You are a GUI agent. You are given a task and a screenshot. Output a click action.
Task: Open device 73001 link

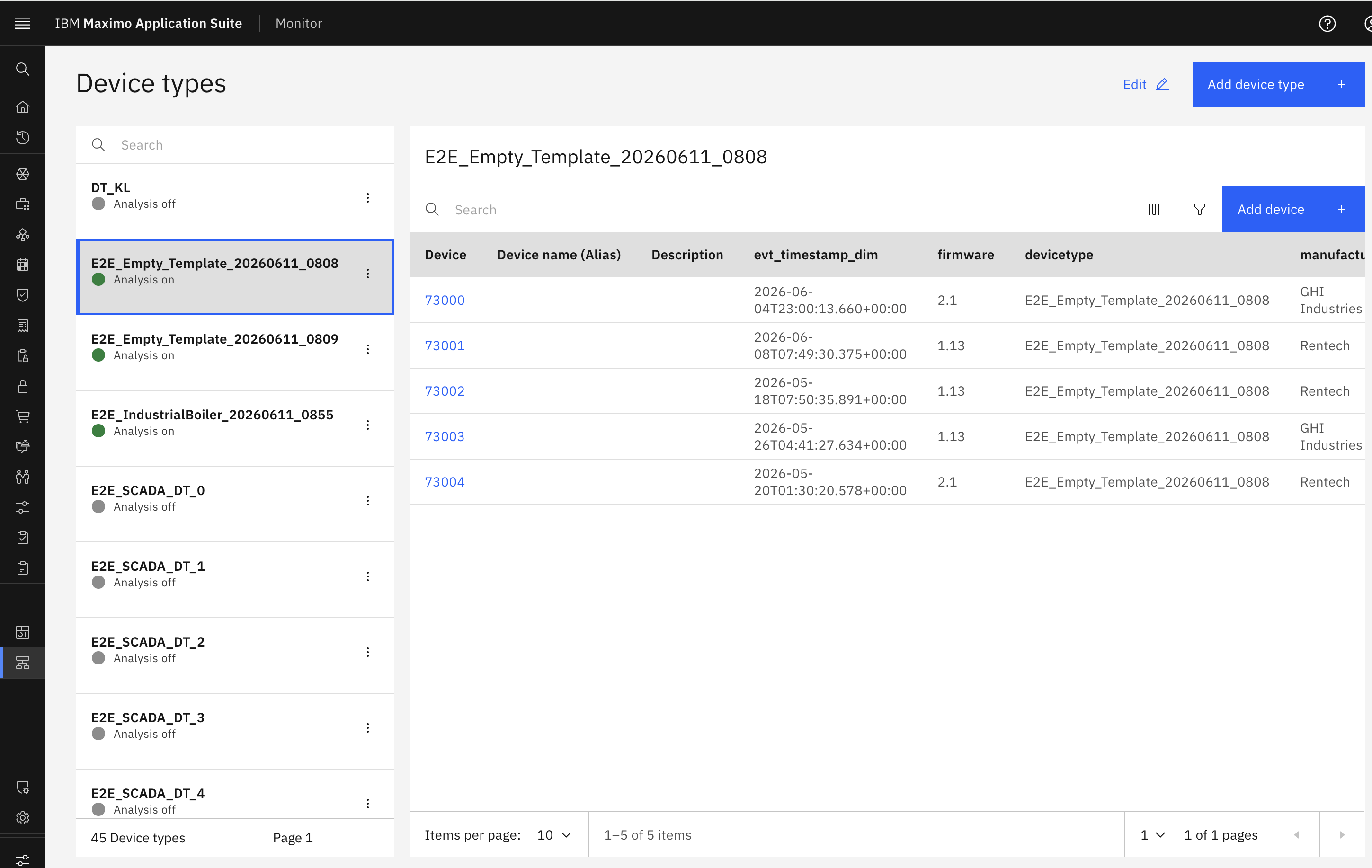(445, 345)
